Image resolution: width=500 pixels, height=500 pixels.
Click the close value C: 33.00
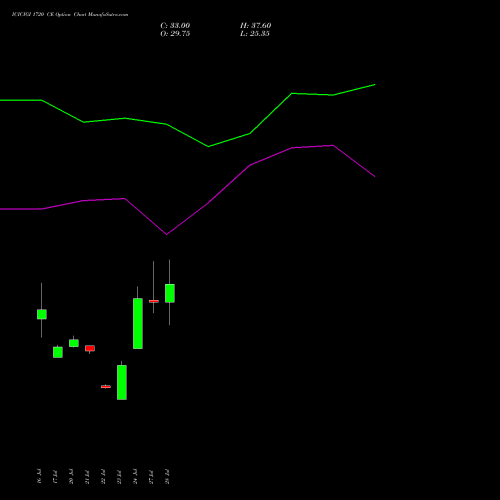pyautogui.click(x=175, y=26)
